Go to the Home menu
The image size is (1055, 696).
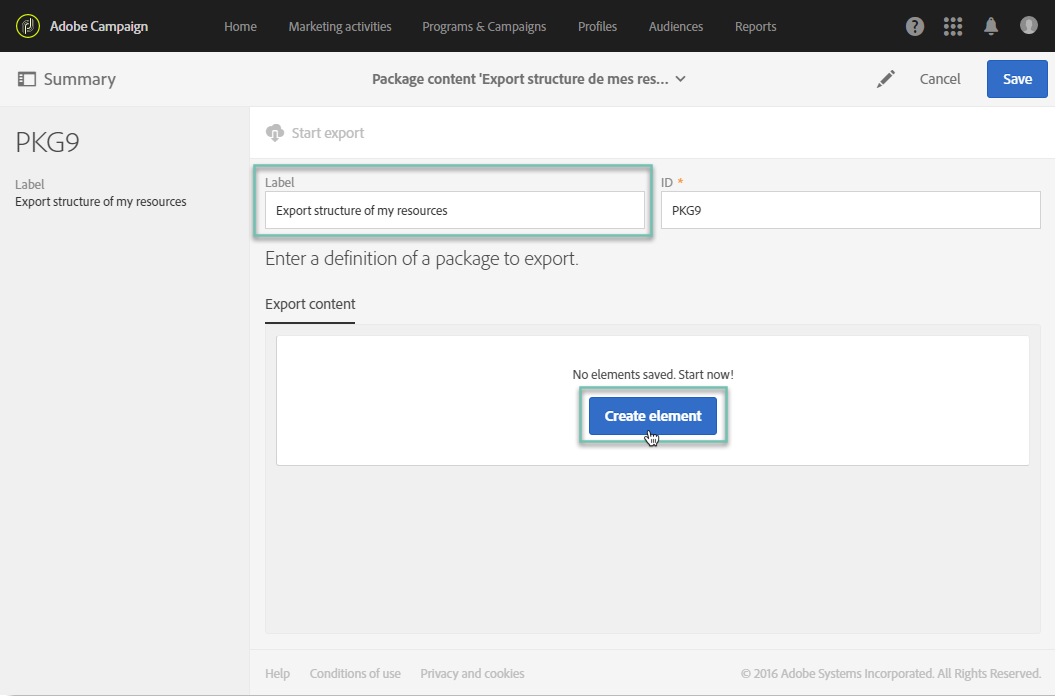click(240, 26)
